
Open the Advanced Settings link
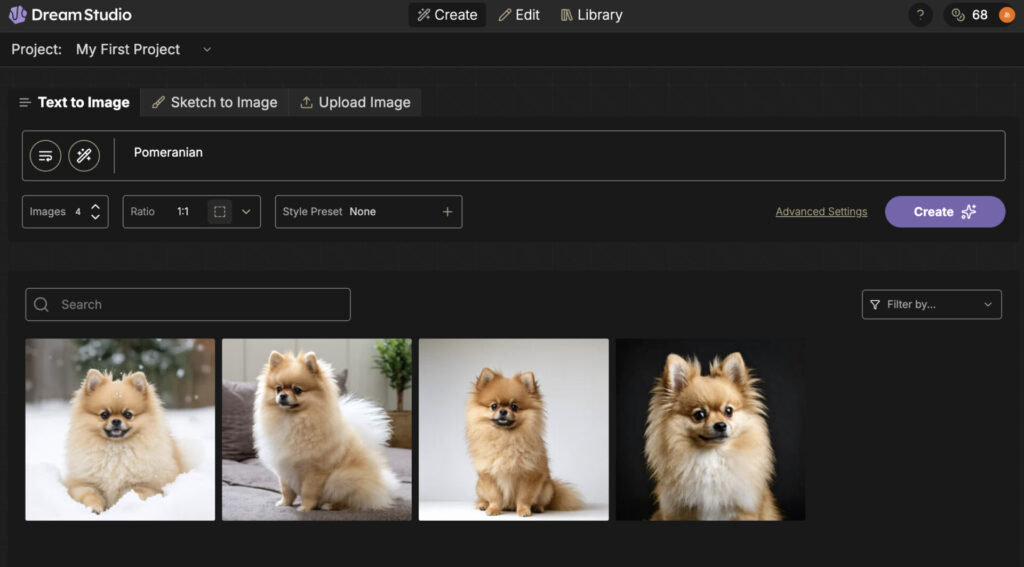click(x=821, y=212)
